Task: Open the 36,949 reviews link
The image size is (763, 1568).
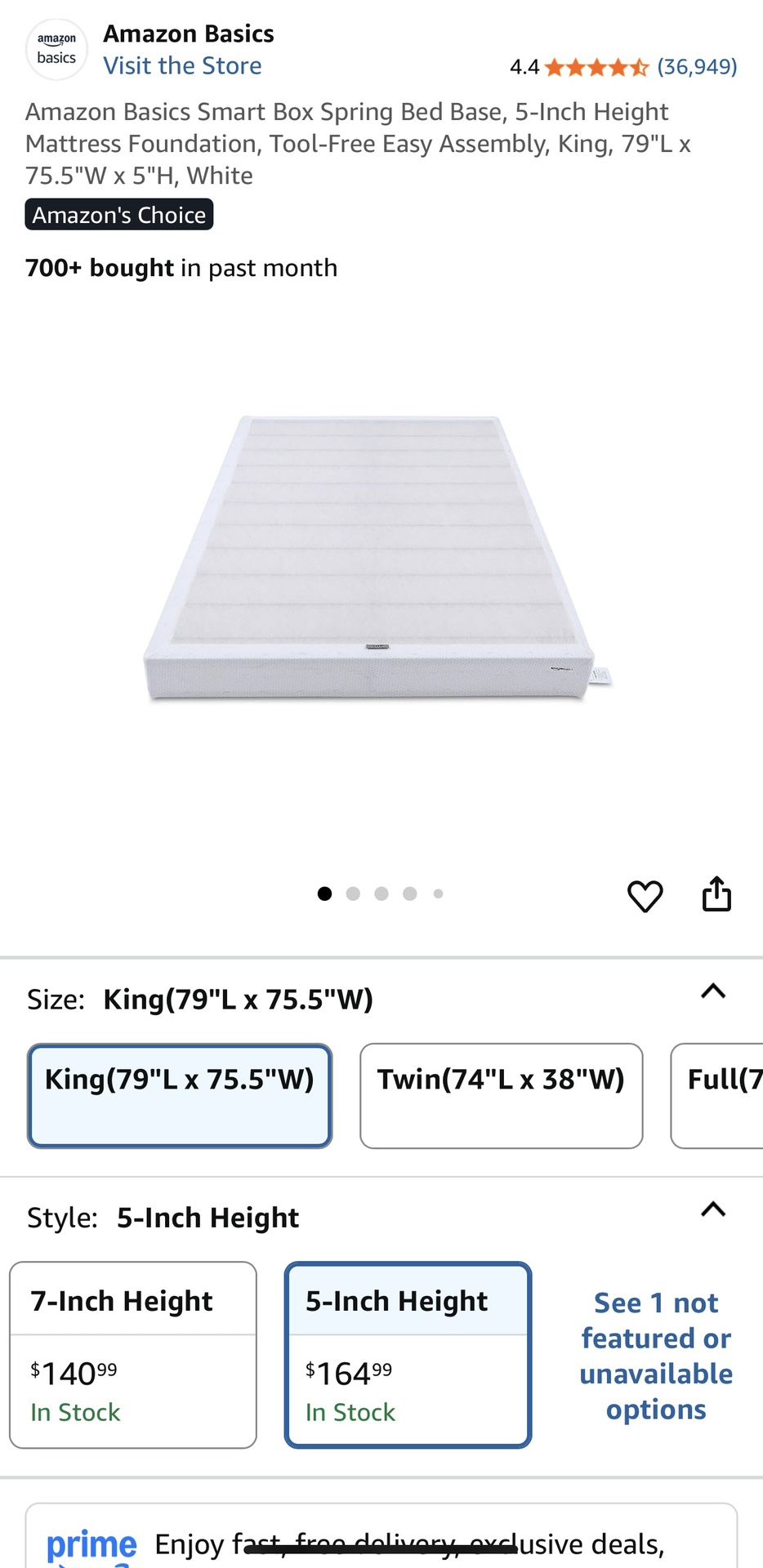Action: (x=697, y=67)
